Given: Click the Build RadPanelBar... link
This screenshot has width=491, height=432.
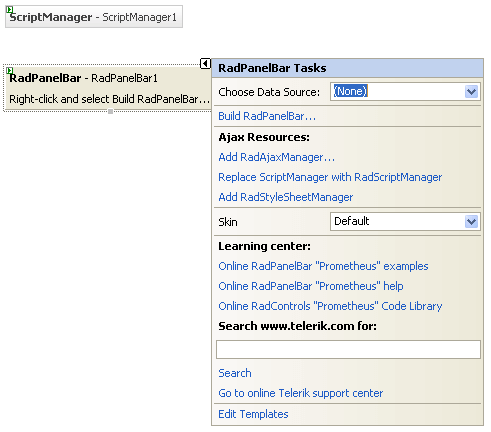Looking at the screenshot, I should click(x=267, y=116).
